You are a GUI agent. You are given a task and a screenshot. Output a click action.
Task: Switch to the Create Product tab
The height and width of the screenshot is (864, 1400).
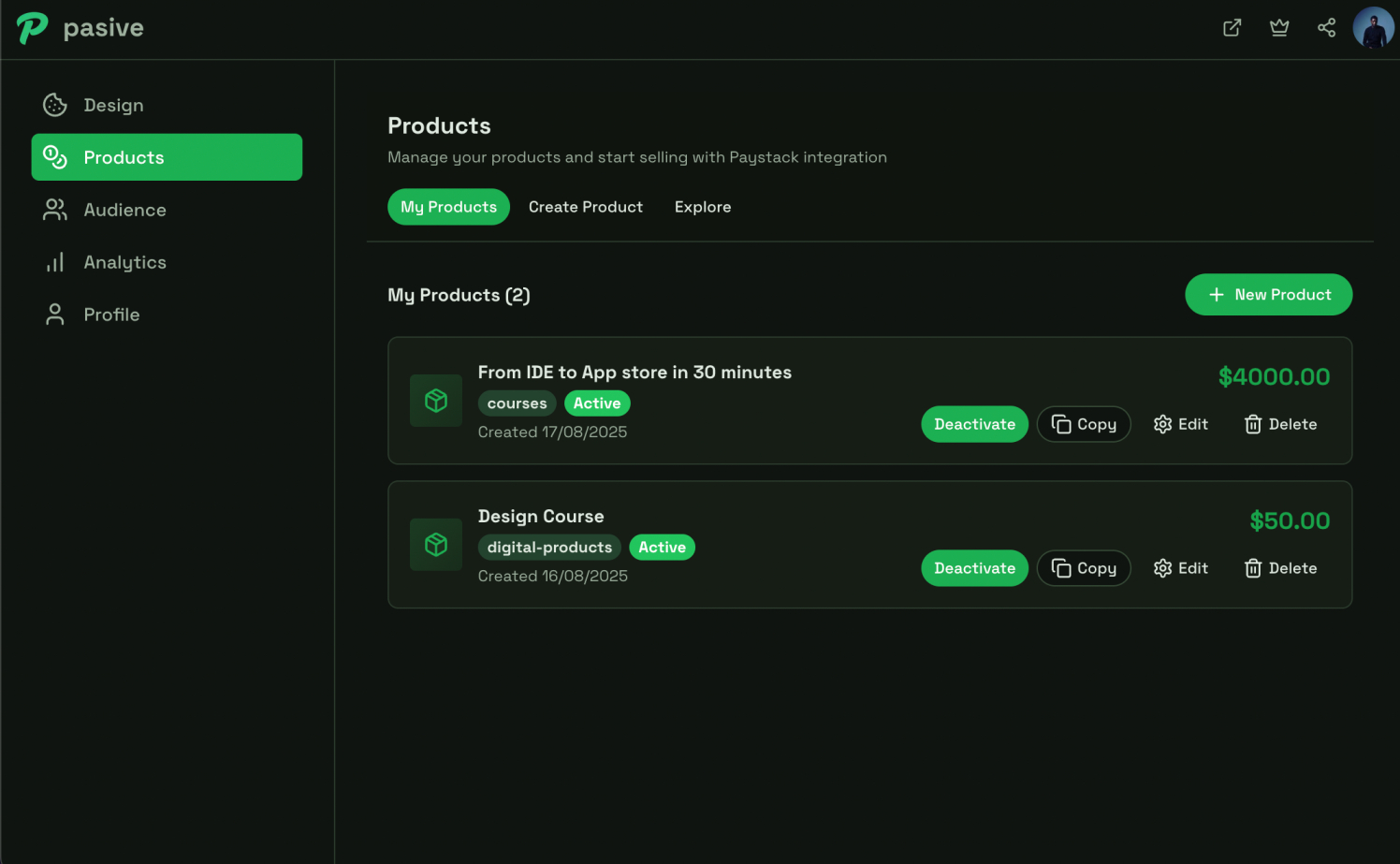(x=586, y=207)
